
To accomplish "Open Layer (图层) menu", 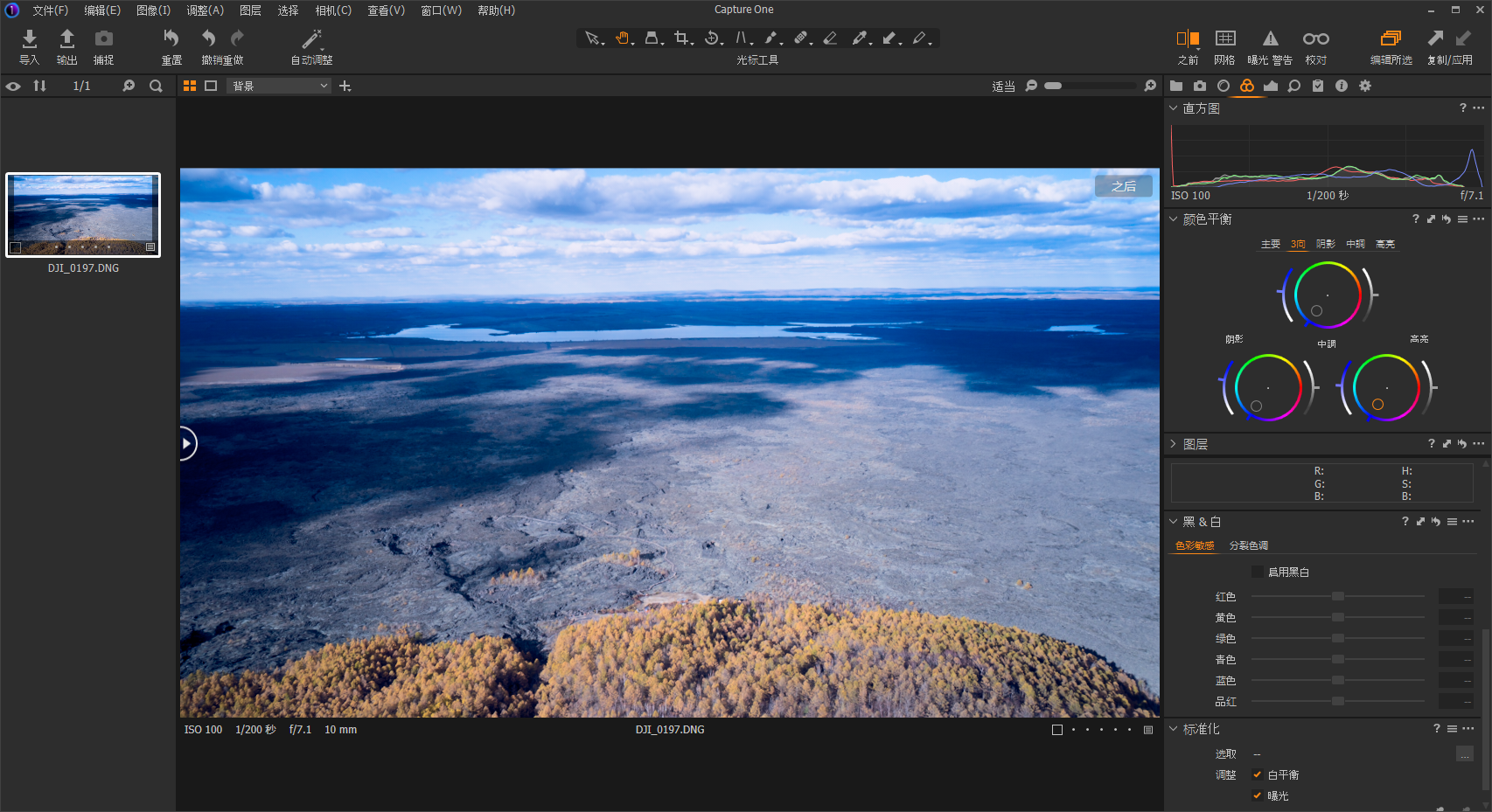I will pyautogui.click(x=250, y=10).
